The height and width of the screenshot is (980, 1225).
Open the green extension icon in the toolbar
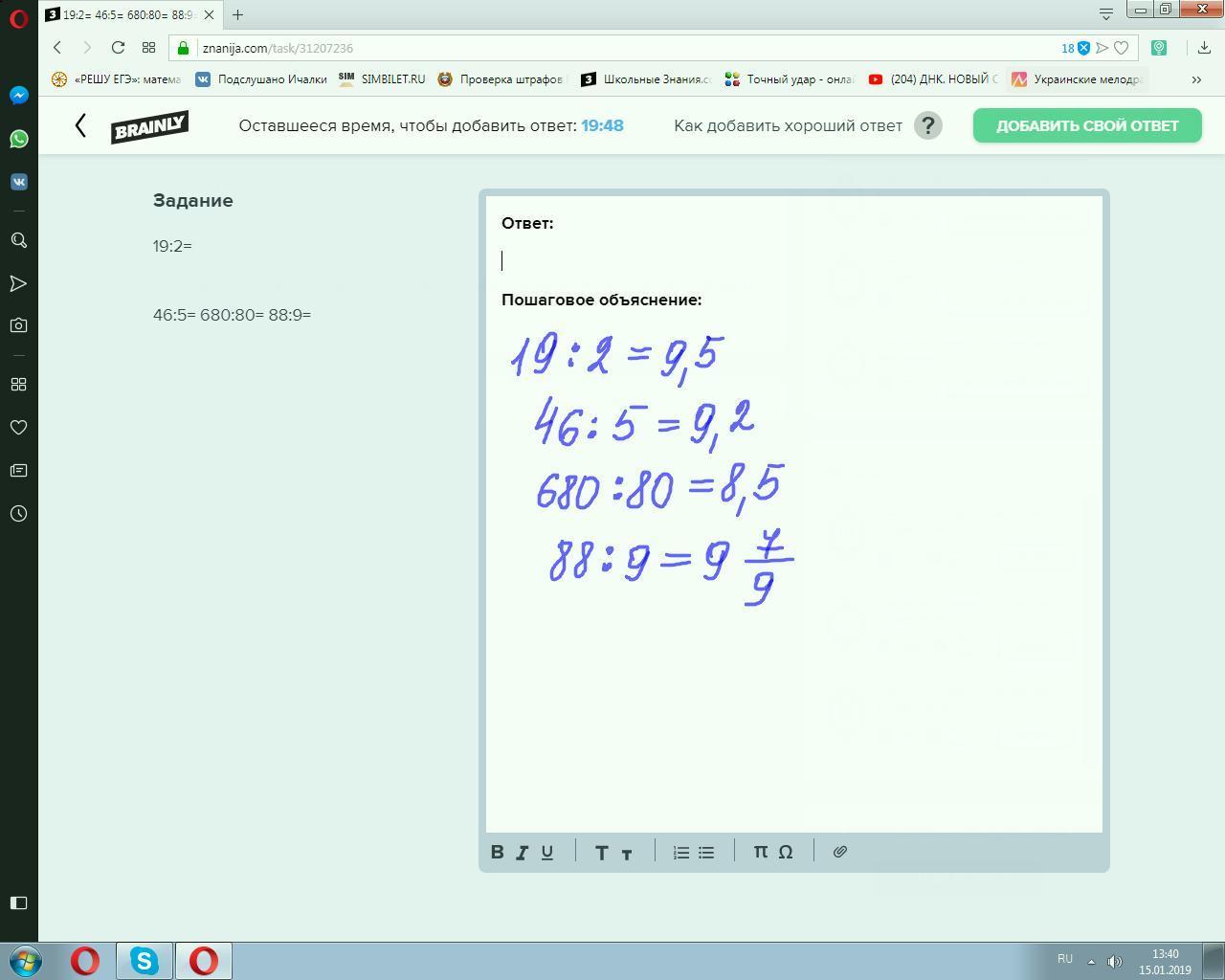click(x=1159, y=48)
